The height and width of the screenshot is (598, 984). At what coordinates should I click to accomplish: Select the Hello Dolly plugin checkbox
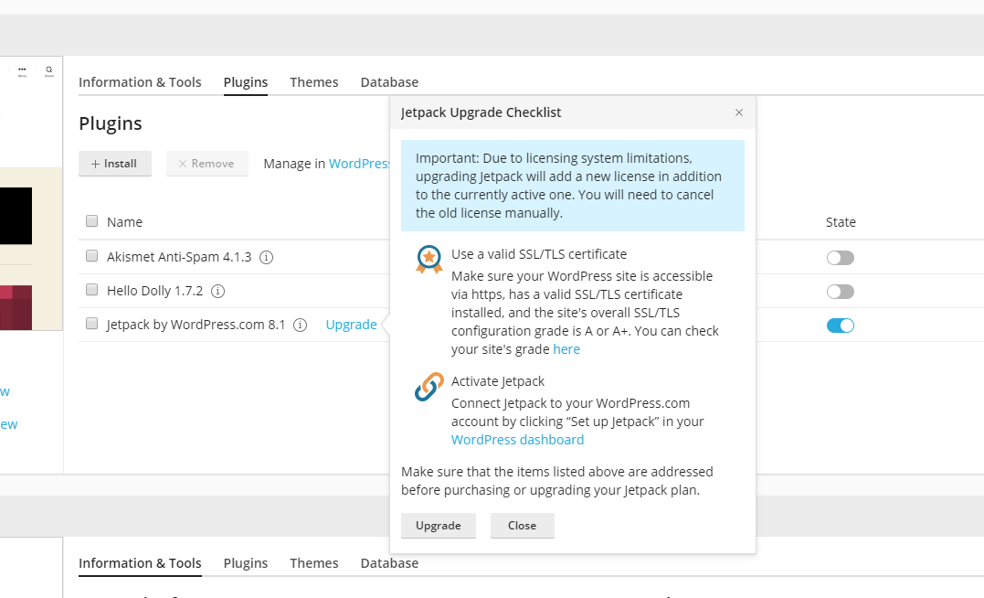pos(92,290)
